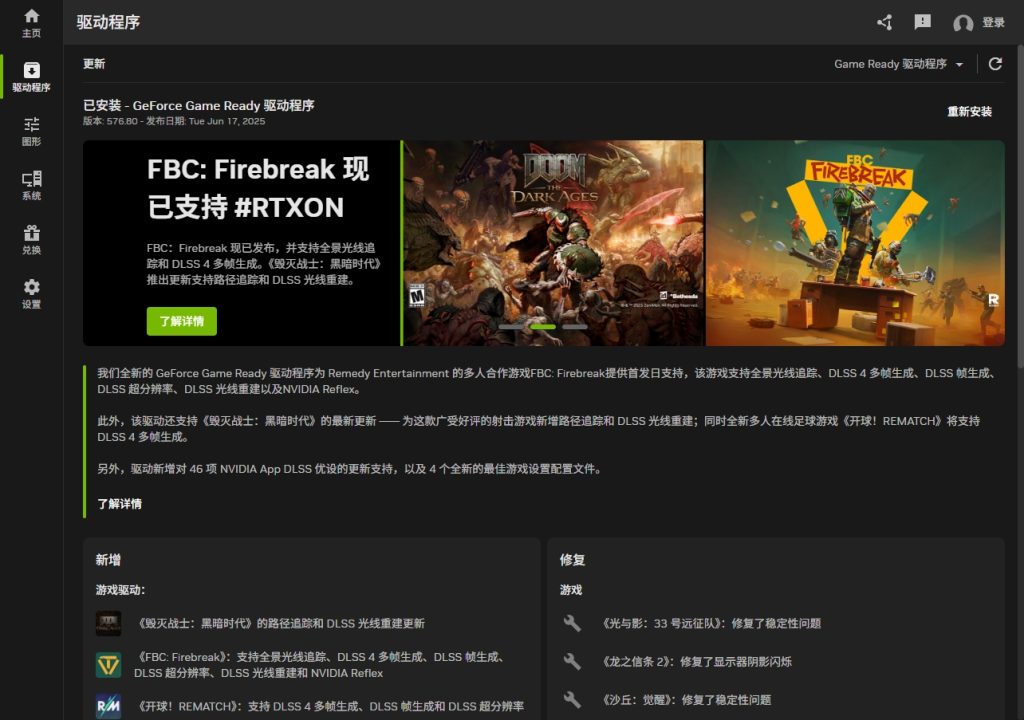Open the 兑换 redeem gift page
The image size is (1024, 720).
point(31,239)
